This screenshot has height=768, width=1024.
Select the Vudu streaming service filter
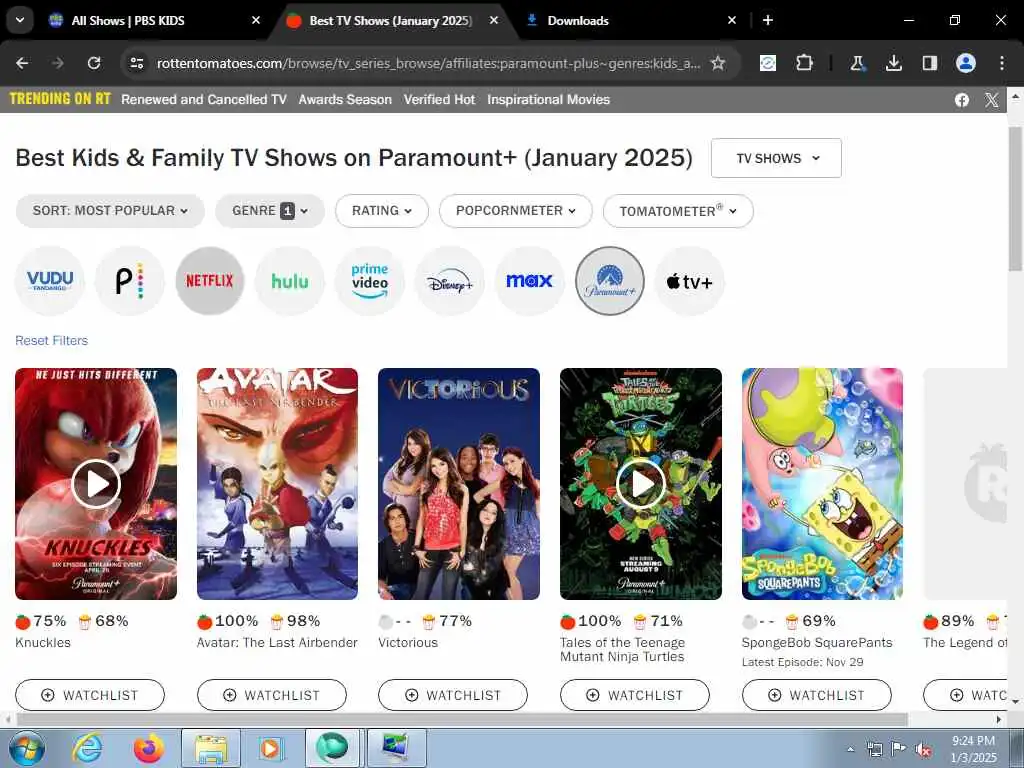(50, 281)
